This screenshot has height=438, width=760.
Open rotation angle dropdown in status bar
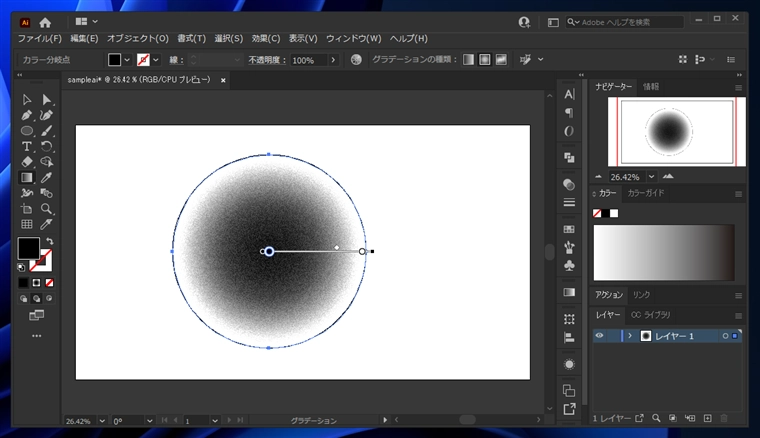149,421
